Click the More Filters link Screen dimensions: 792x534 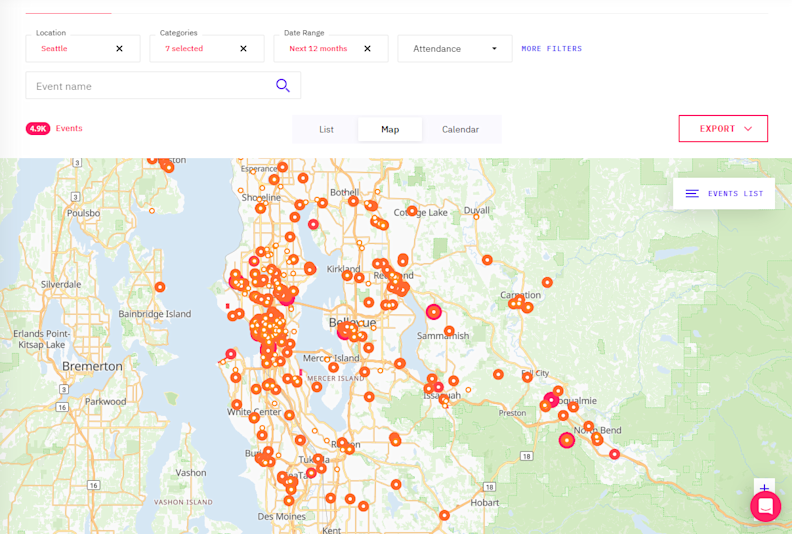coord(551,48)
